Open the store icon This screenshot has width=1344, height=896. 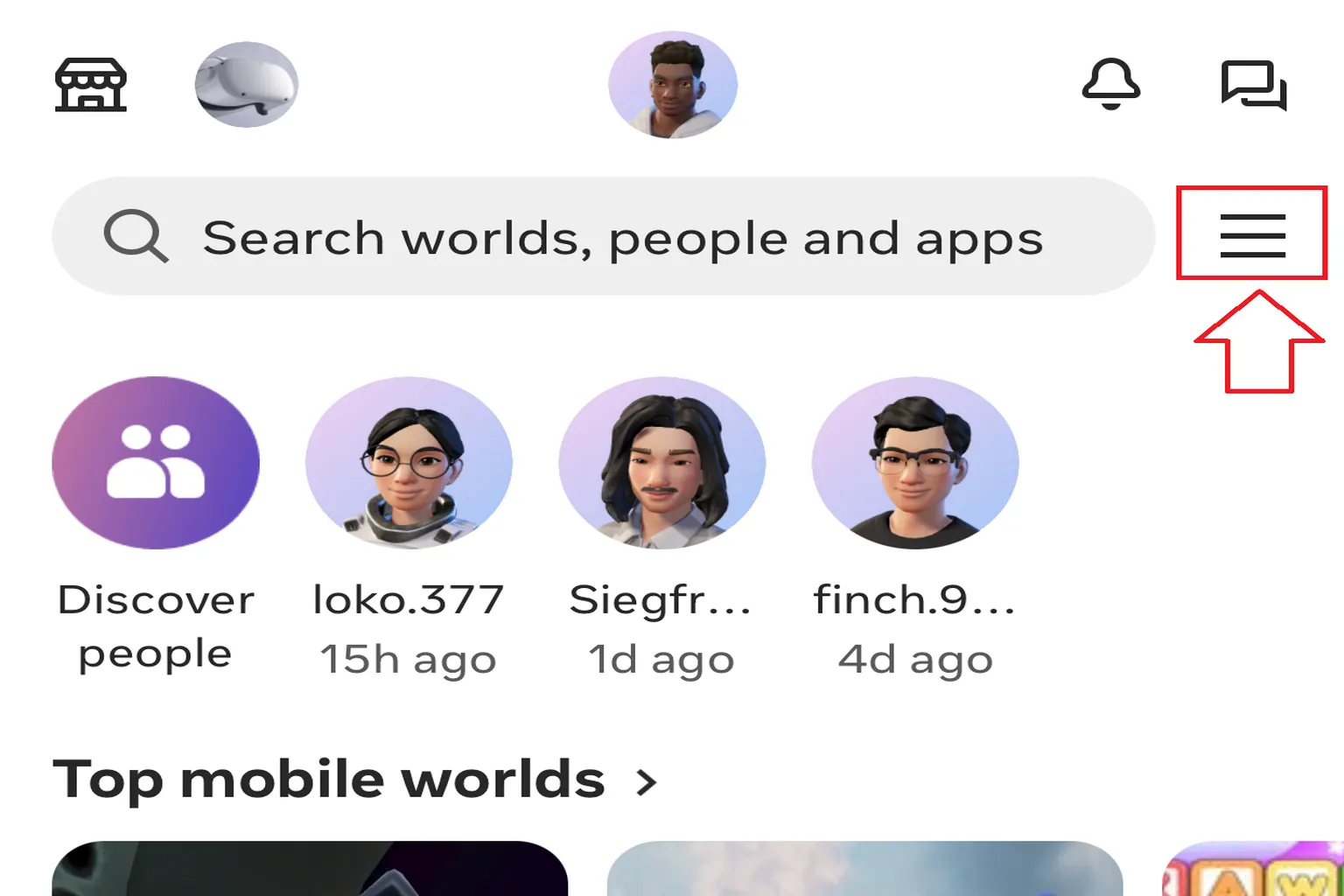(91, 85)
